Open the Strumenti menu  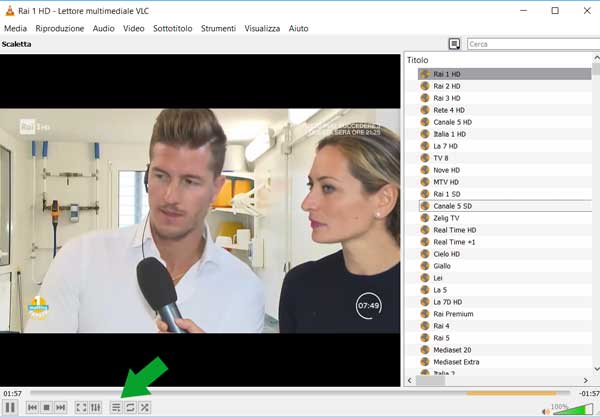[x=218, y=28]
